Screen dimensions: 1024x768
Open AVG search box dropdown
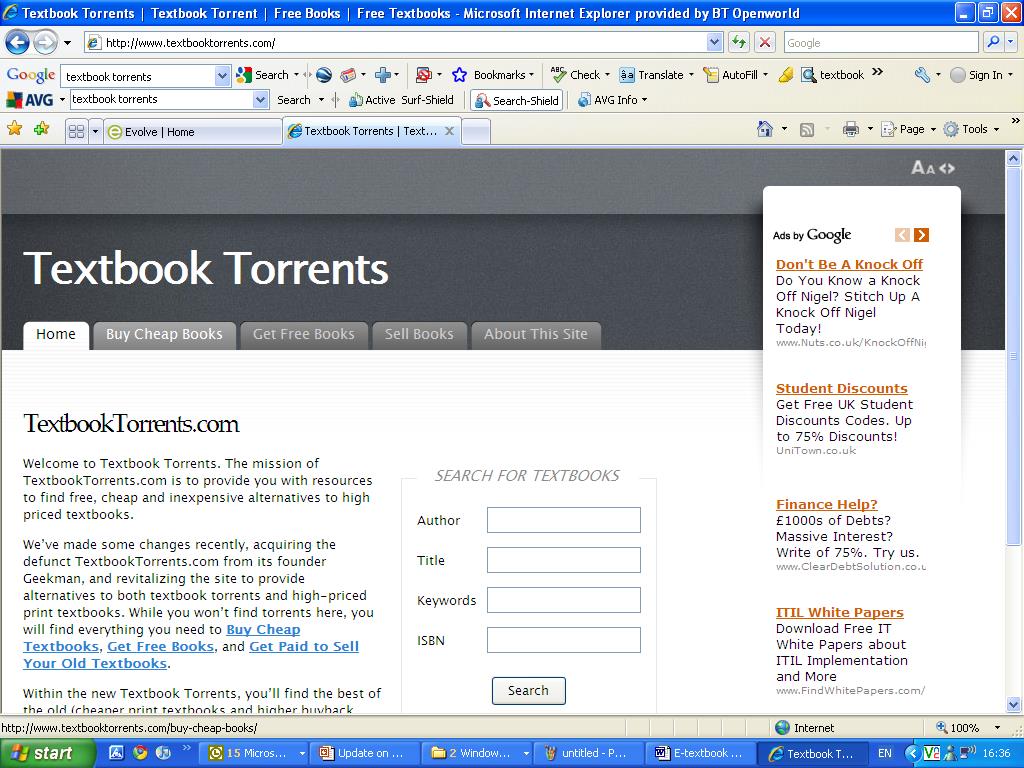point(261,100)
